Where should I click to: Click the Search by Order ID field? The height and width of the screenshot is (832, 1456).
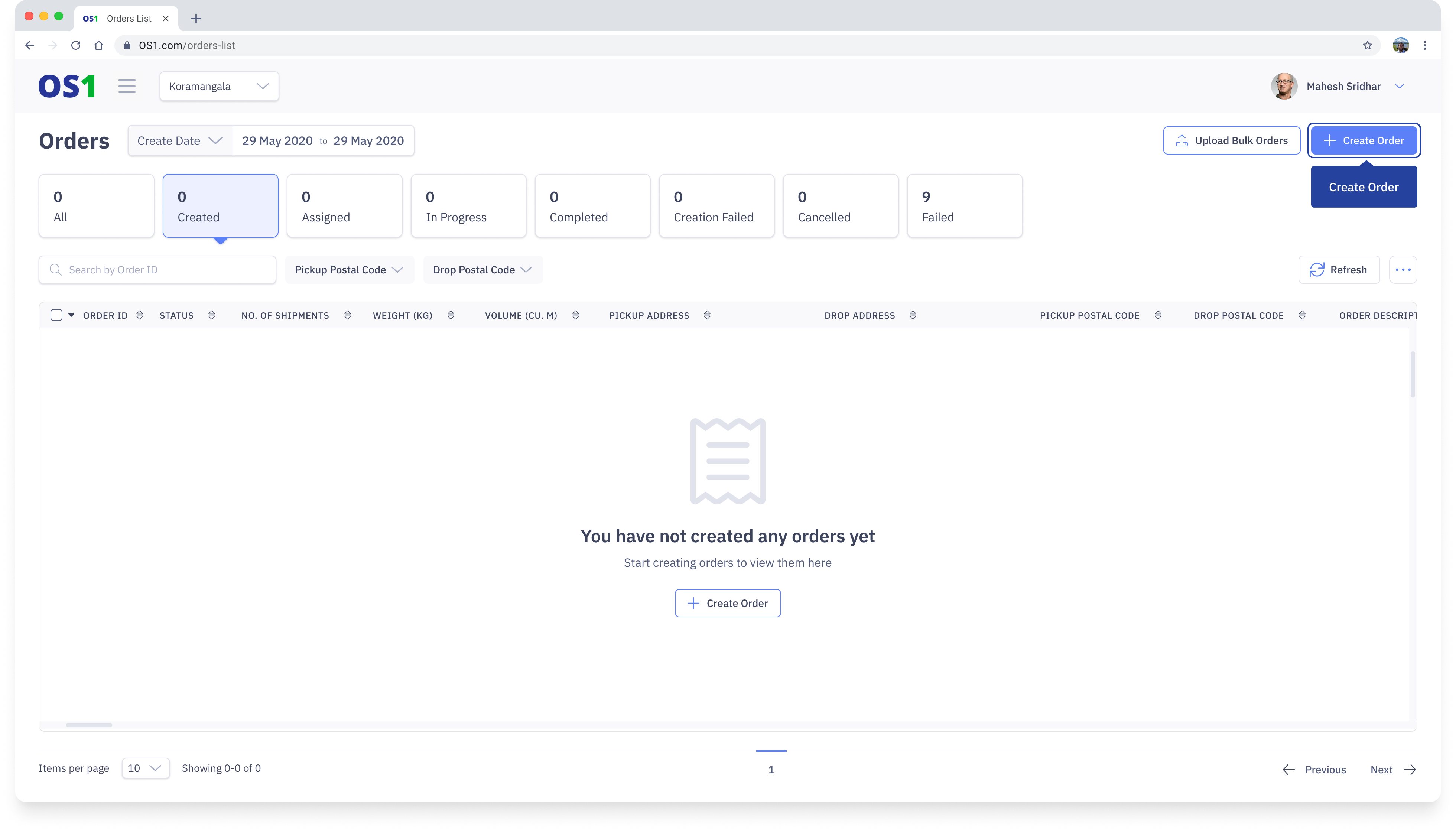(158, 270)
